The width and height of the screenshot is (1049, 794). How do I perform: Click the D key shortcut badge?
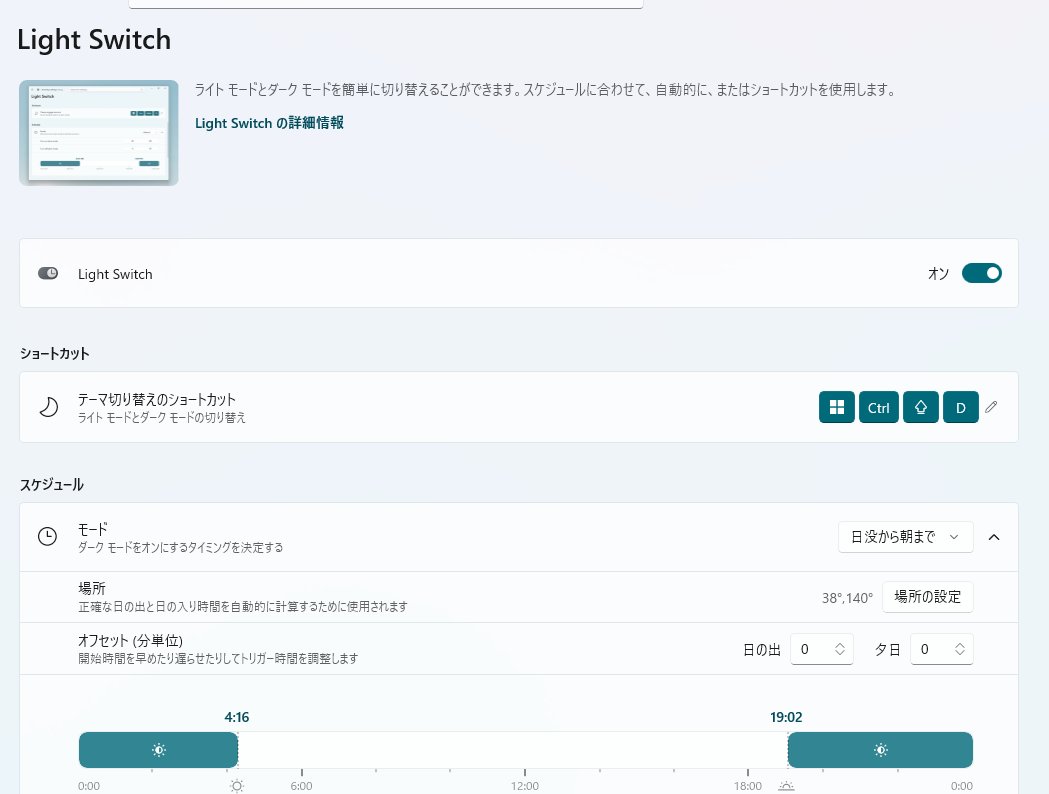[x=961, y=407]
